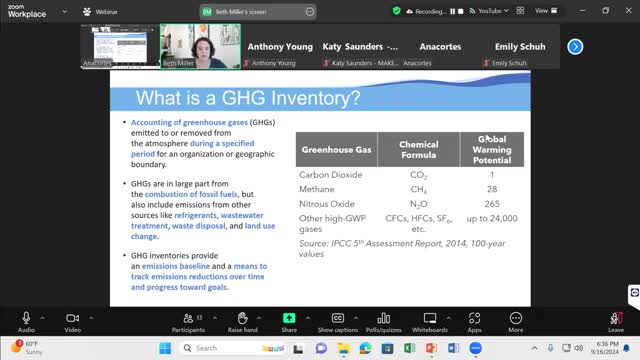Expand the captions options arrow
This screenshot has height=360, width=640.
[356, 318]
